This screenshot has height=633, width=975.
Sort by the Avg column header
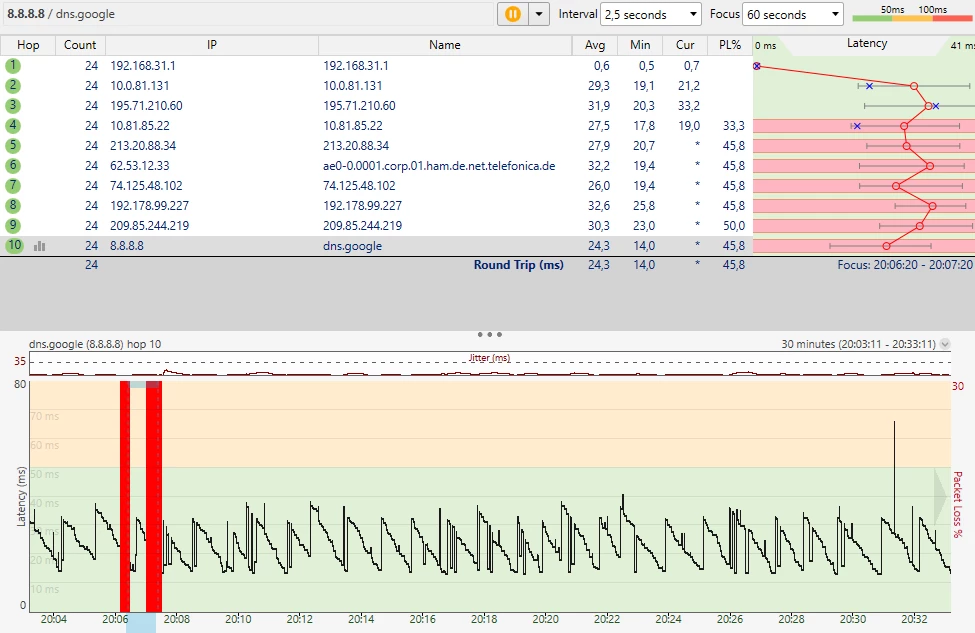coord(595,45)
